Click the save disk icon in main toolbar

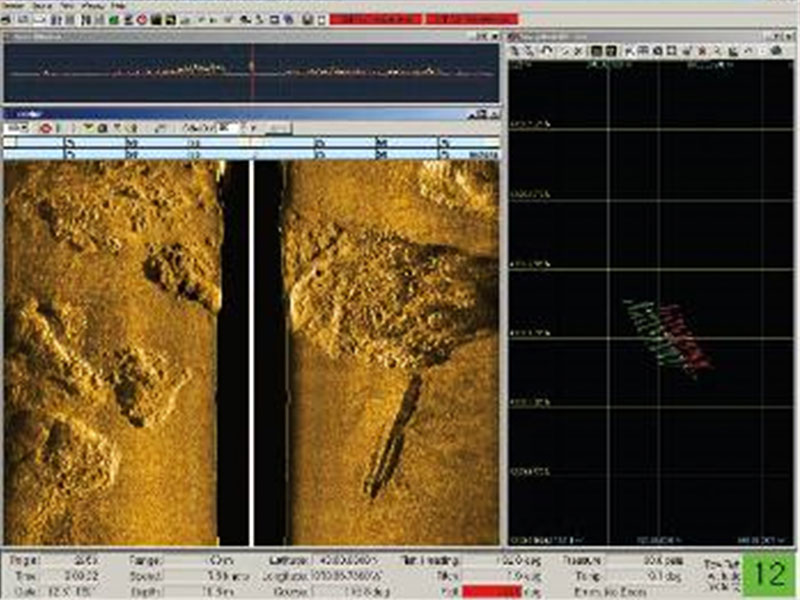tap(307, 19)
